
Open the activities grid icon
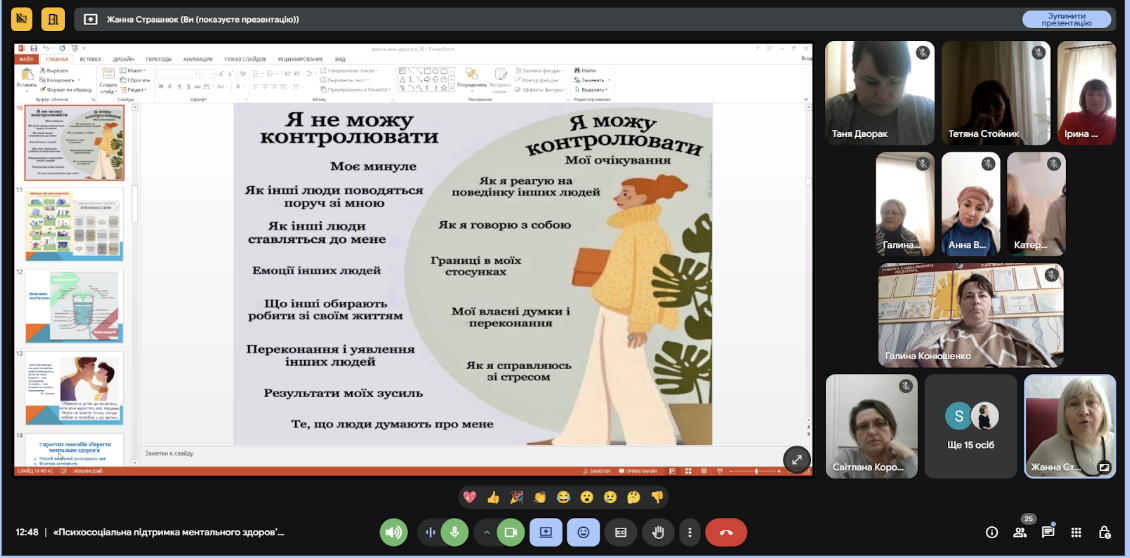[1076, 533]
